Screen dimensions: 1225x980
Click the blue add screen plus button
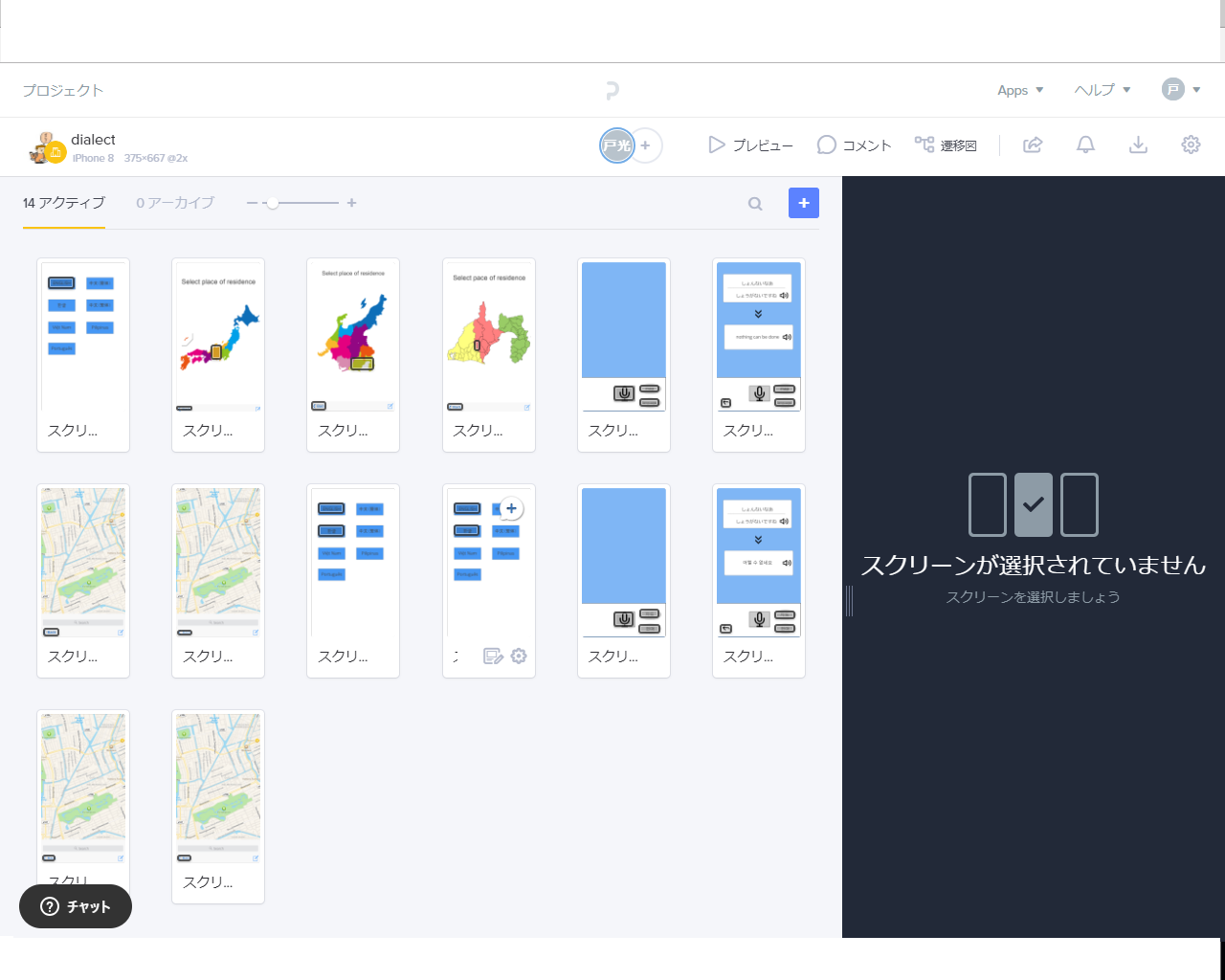(804, 203)
